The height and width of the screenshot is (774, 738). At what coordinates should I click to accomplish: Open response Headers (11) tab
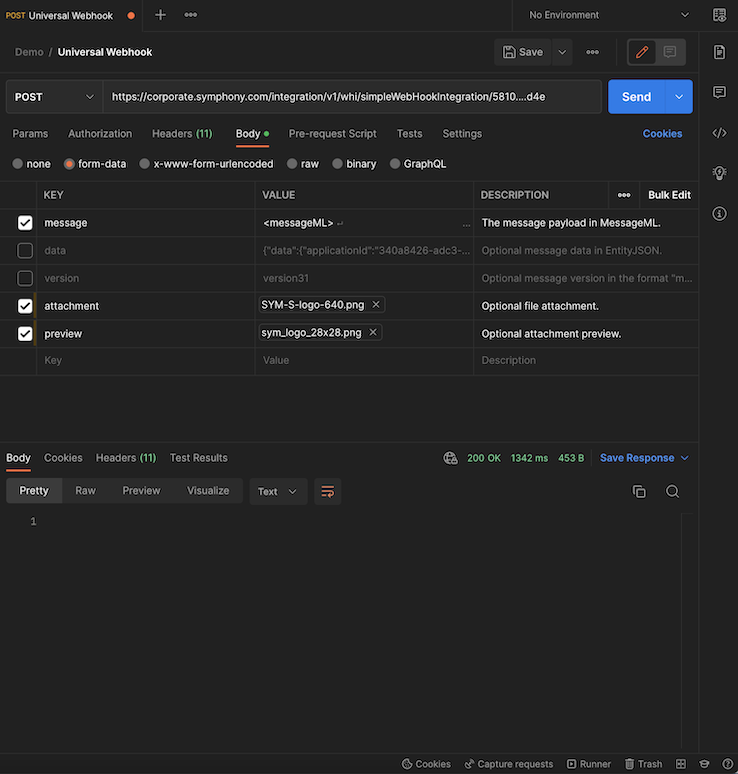[126, 458]
